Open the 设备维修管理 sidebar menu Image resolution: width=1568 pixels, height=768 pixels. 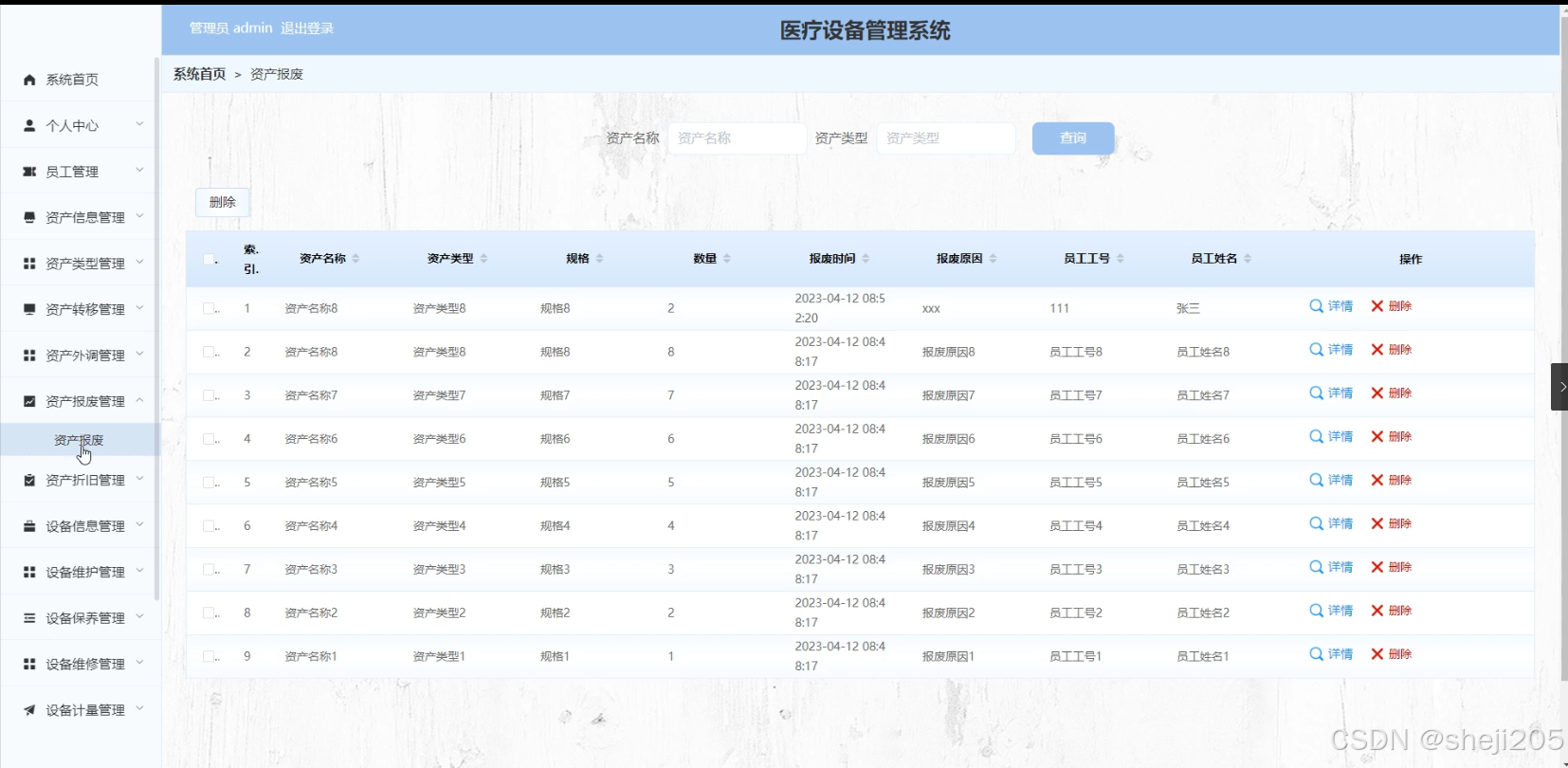79,665
